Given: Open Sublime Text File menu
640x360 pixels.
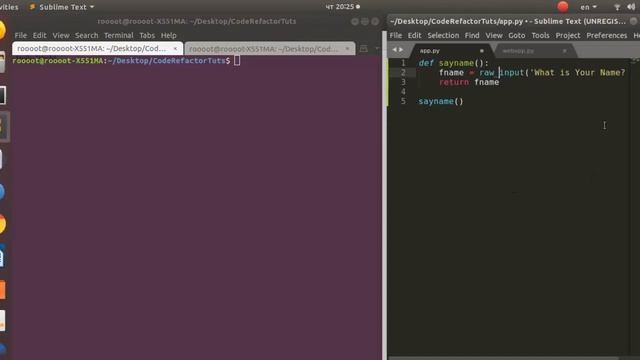Looking at the screenshot, I should pos(396,36).
